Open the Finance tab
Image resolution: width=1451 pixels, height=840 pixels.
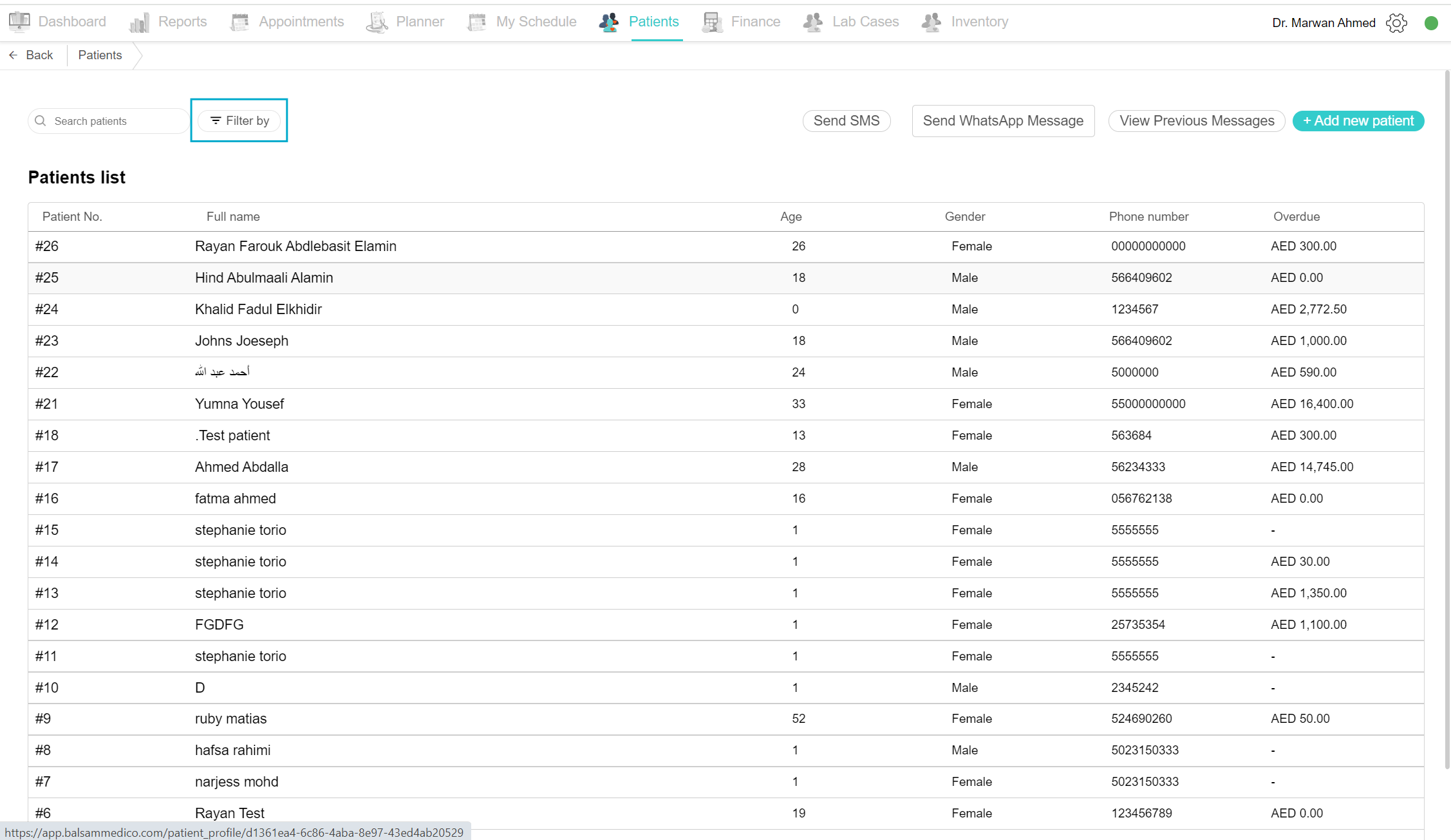[x=756, y=22]
